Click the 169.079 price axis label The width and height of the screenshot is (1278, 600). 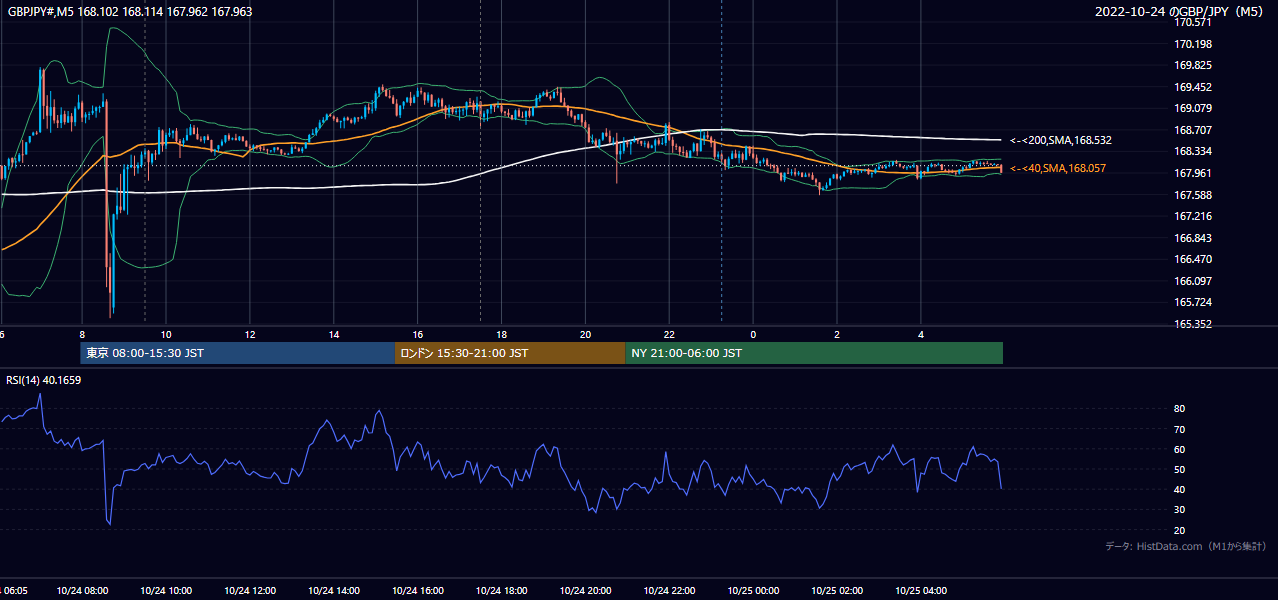(1193, 109)
